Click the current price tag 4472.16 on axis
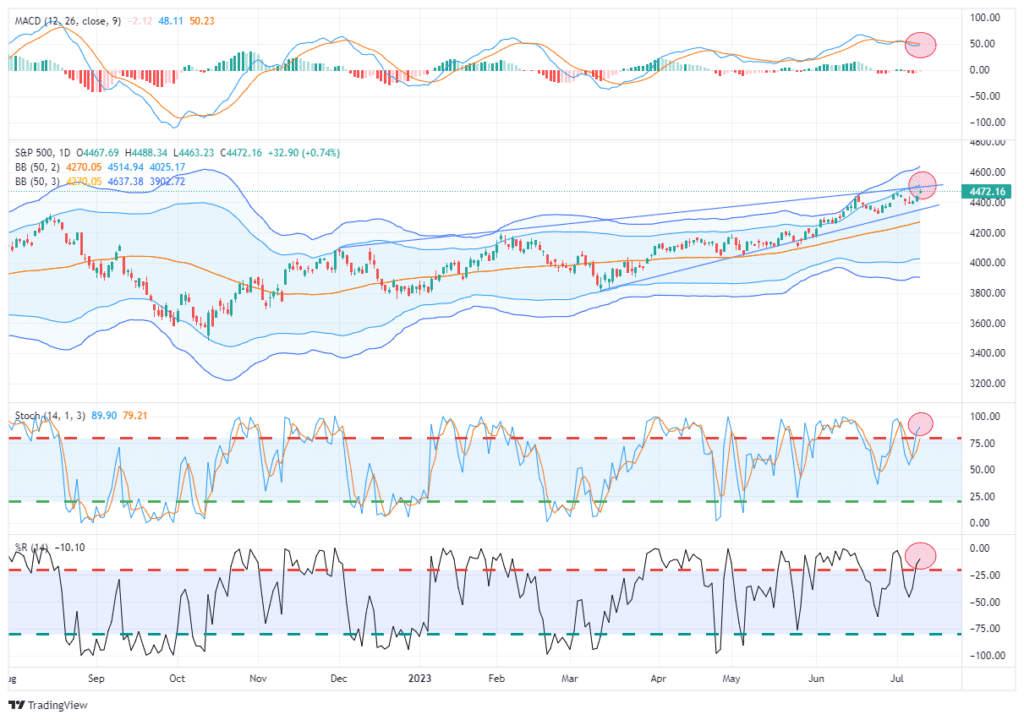This screenshot has width=1024, height=720. 987,191
